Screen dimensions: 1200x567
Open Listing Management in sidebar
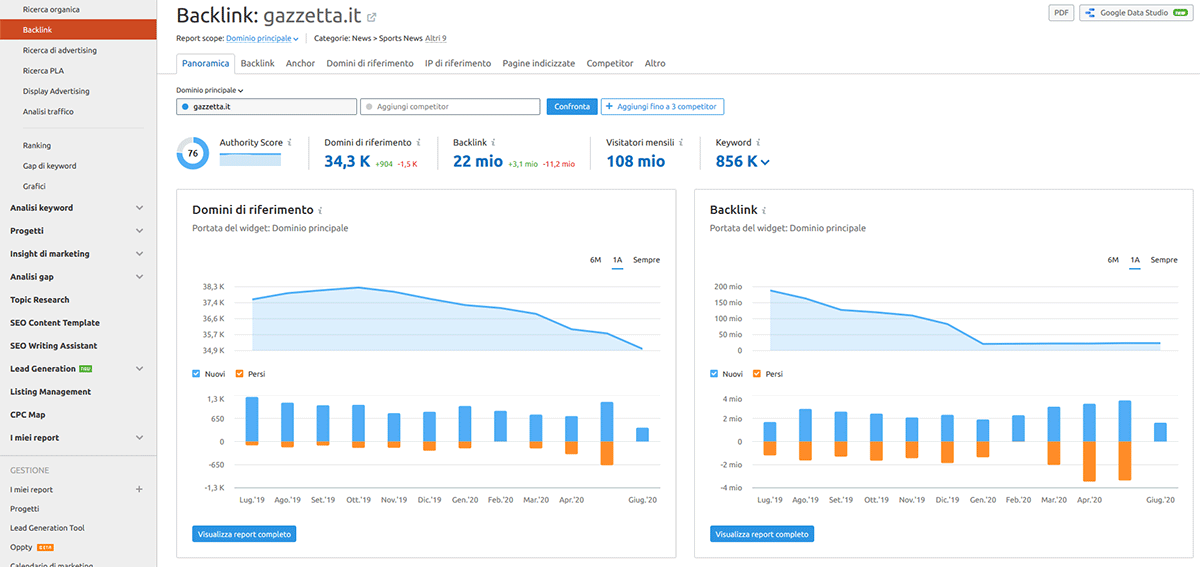pyautogui.click(x=51, y=392)
